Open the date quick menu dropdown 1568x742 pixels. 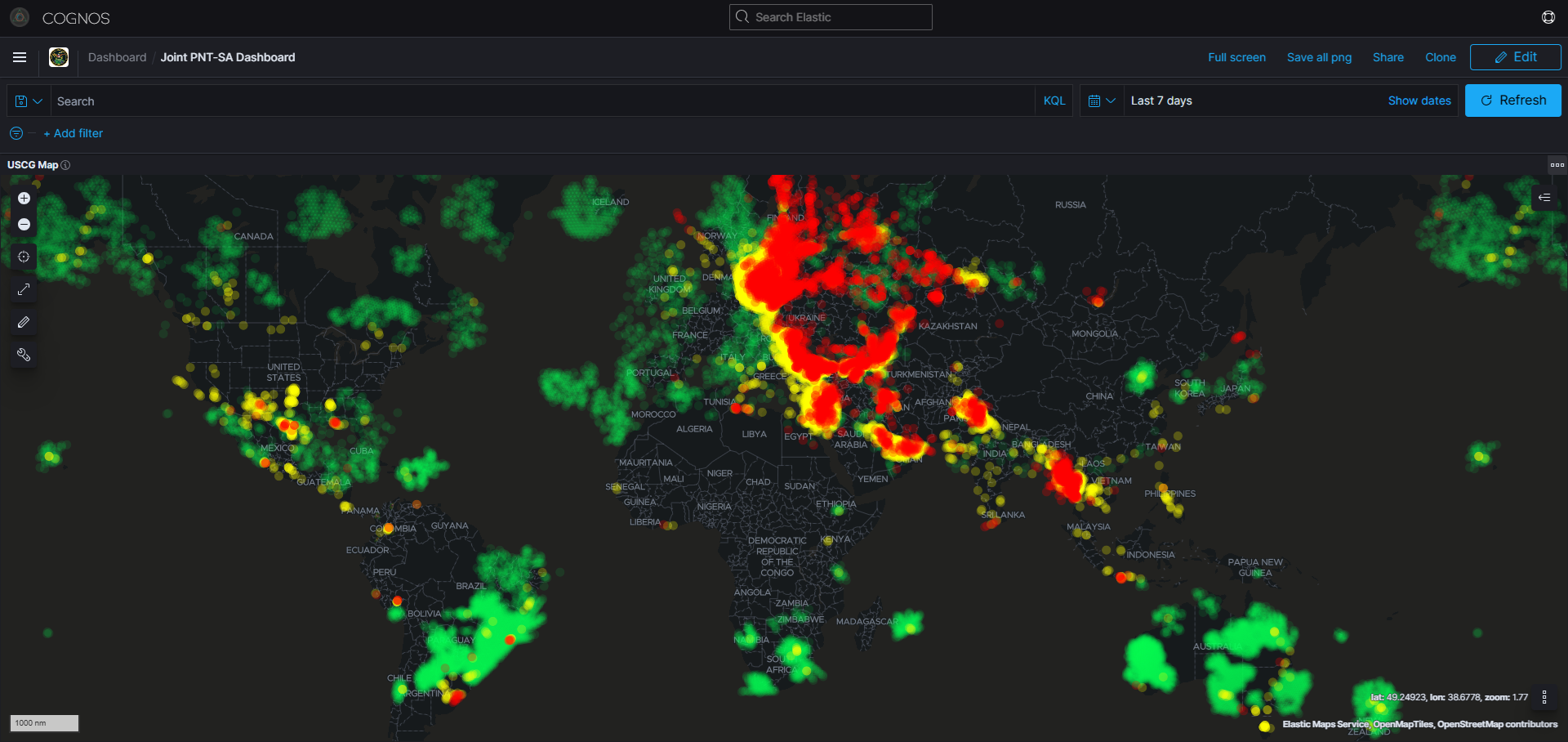(x=1102, y=101)
